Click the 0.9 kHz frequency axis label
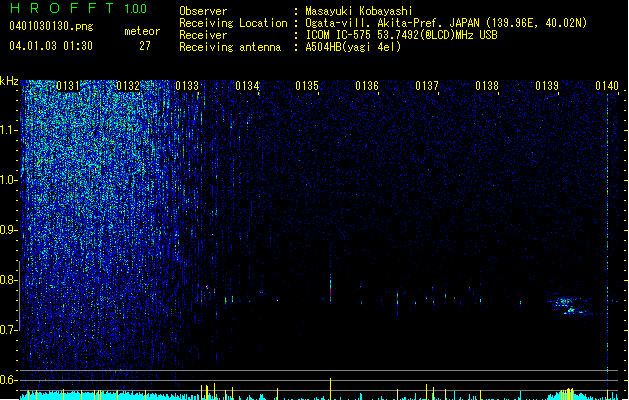Image resolution: width=629 pixels, height=400 pixels. point(8,230)
